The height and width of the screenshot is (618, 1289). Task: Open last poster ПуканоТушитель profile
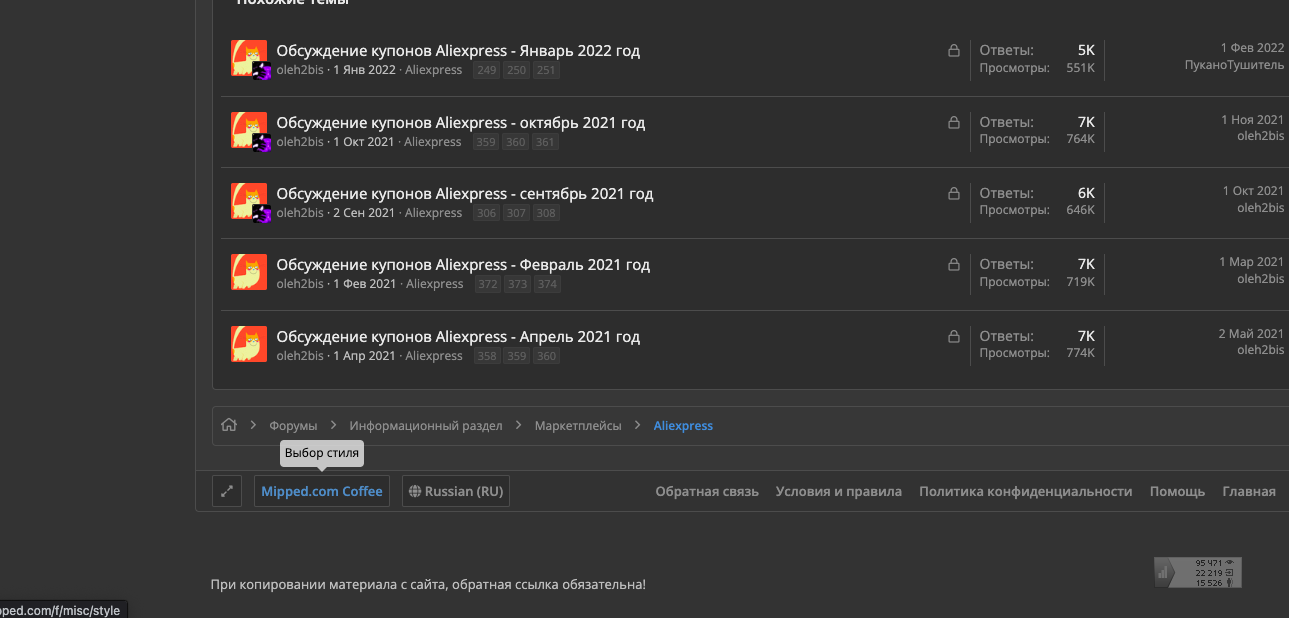tap(1234, 65)
